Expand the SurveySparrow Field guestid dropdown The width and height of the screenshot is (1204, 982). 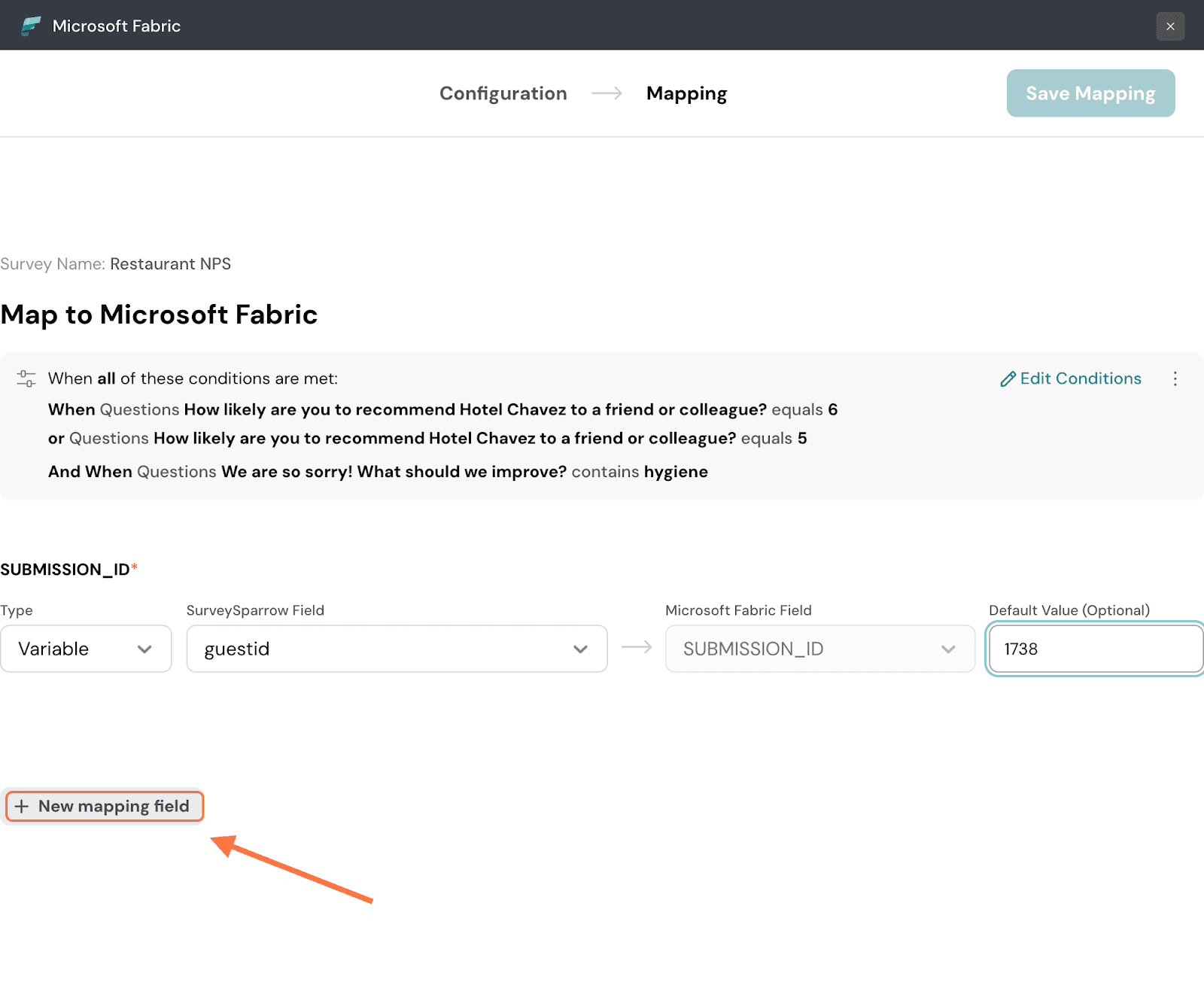pos(396,649)
